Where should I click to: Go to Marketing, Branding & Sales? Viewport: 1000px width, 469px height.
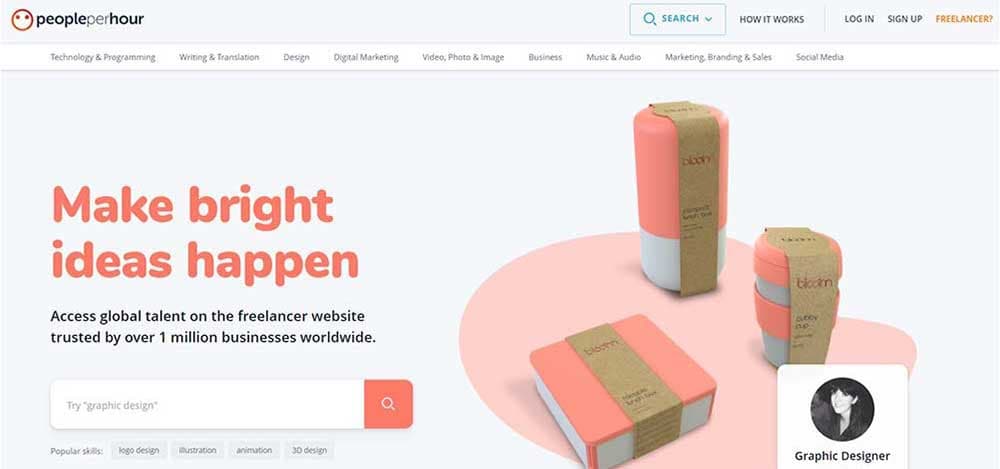[718, 57]
